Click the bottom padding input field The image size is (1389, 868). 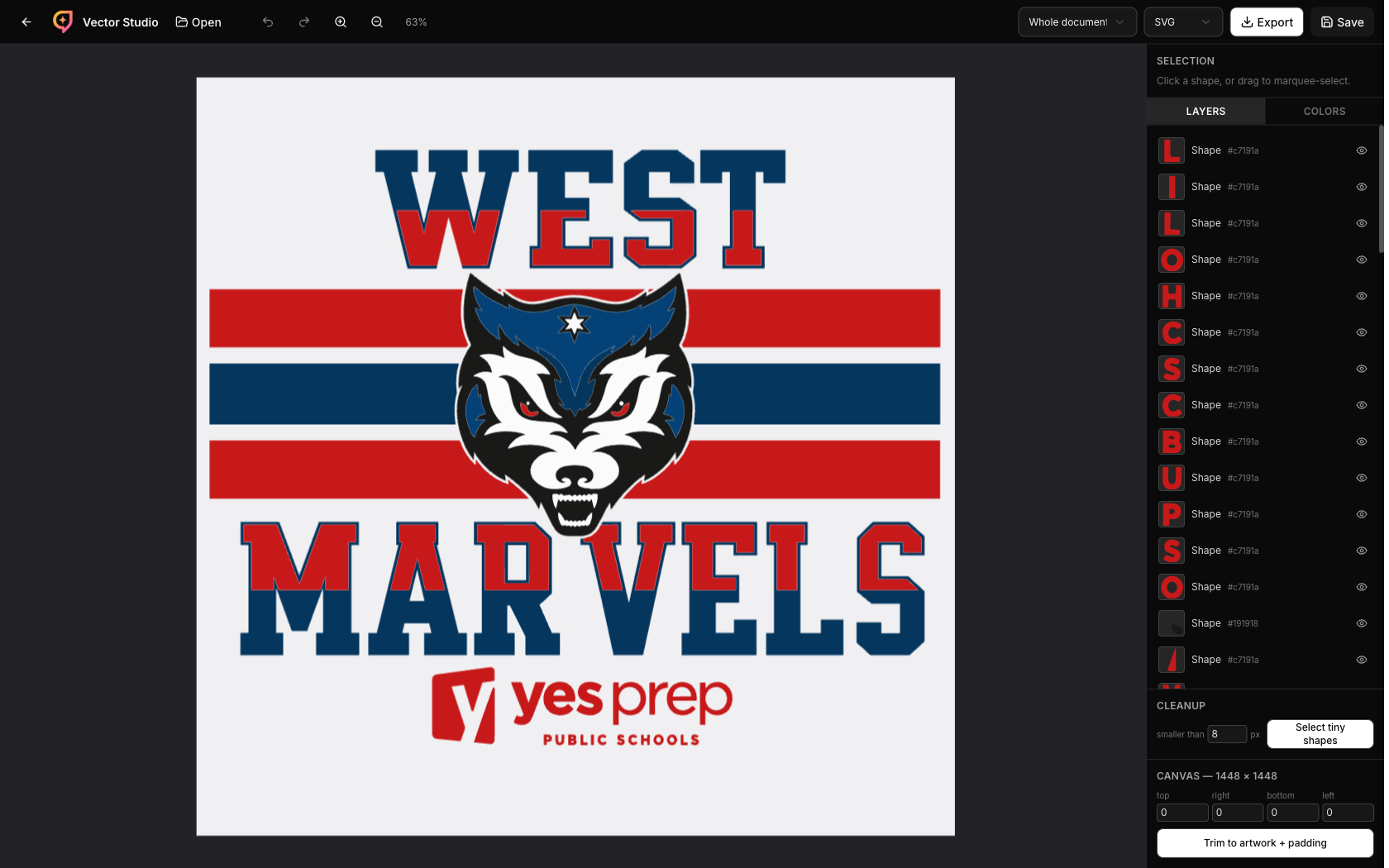1293,813
